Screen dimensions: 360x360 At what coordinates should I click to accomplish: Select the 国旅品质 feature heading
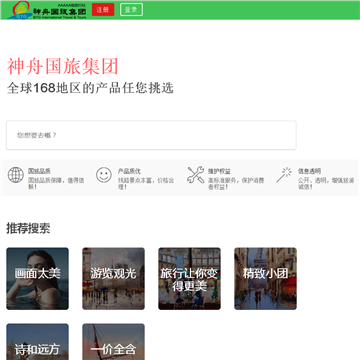(39, 171)
